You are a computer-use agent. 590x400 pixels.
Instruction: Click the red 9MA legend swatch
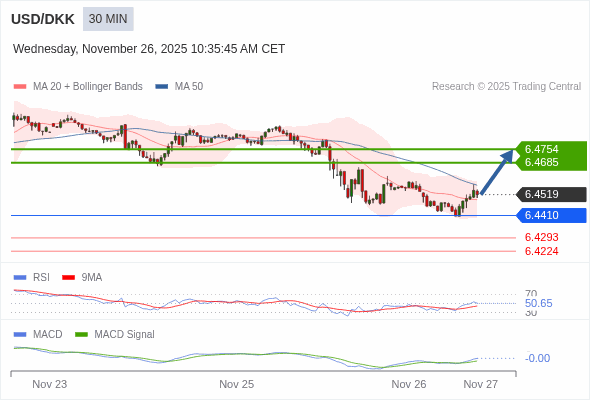(x=68, y=278)
